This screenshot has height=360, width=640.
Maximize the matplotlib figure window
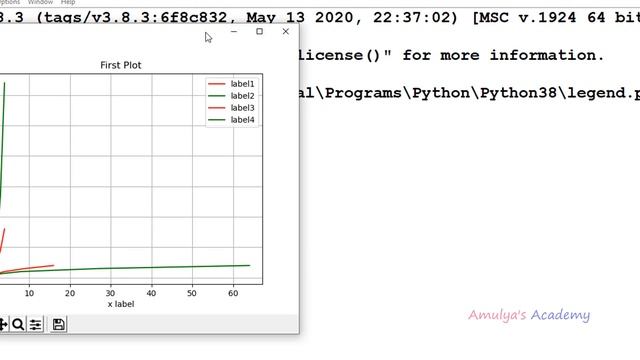tap(260, 31)
